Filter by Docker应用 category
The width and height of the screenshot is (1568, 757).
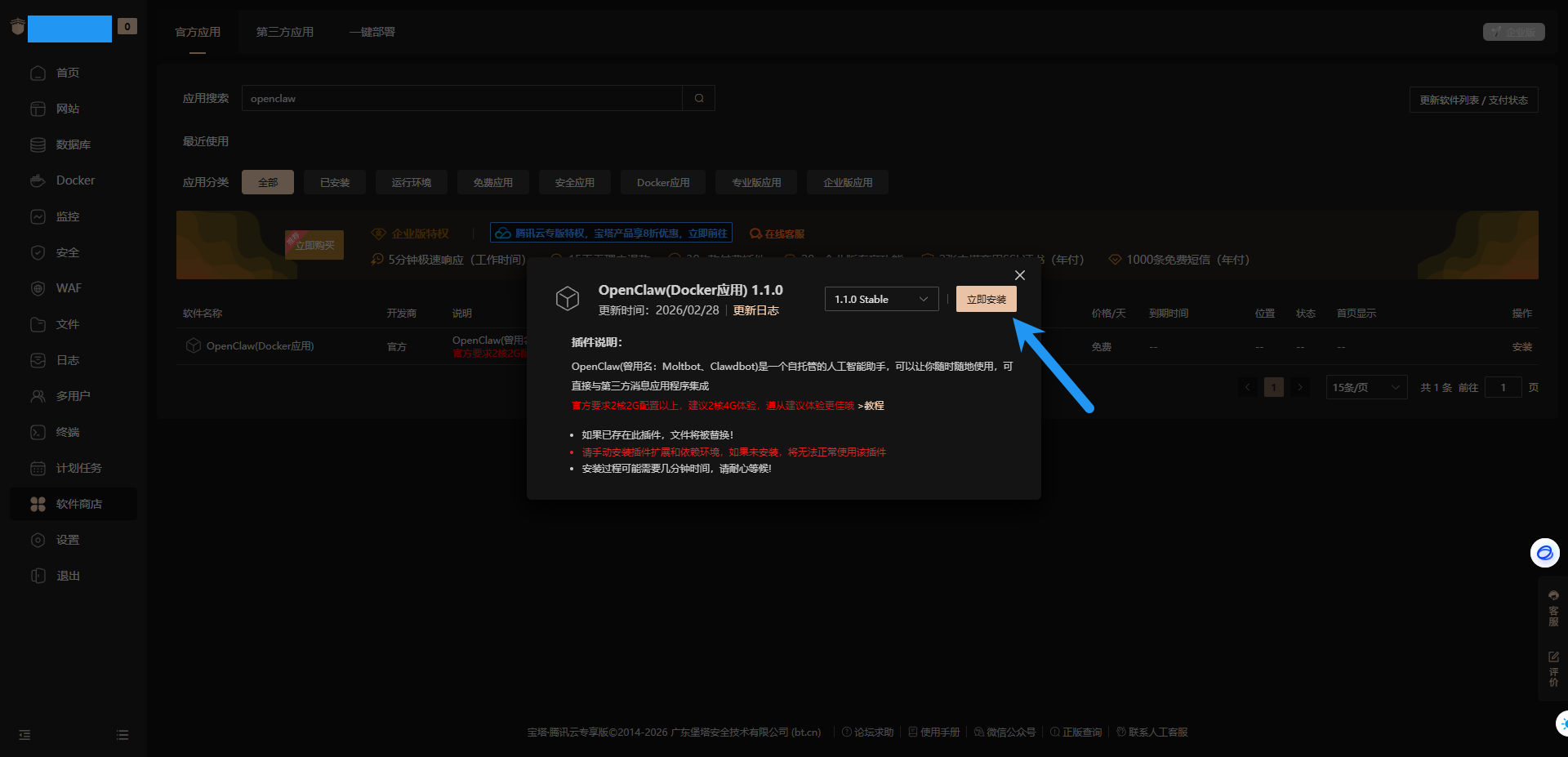662,182
